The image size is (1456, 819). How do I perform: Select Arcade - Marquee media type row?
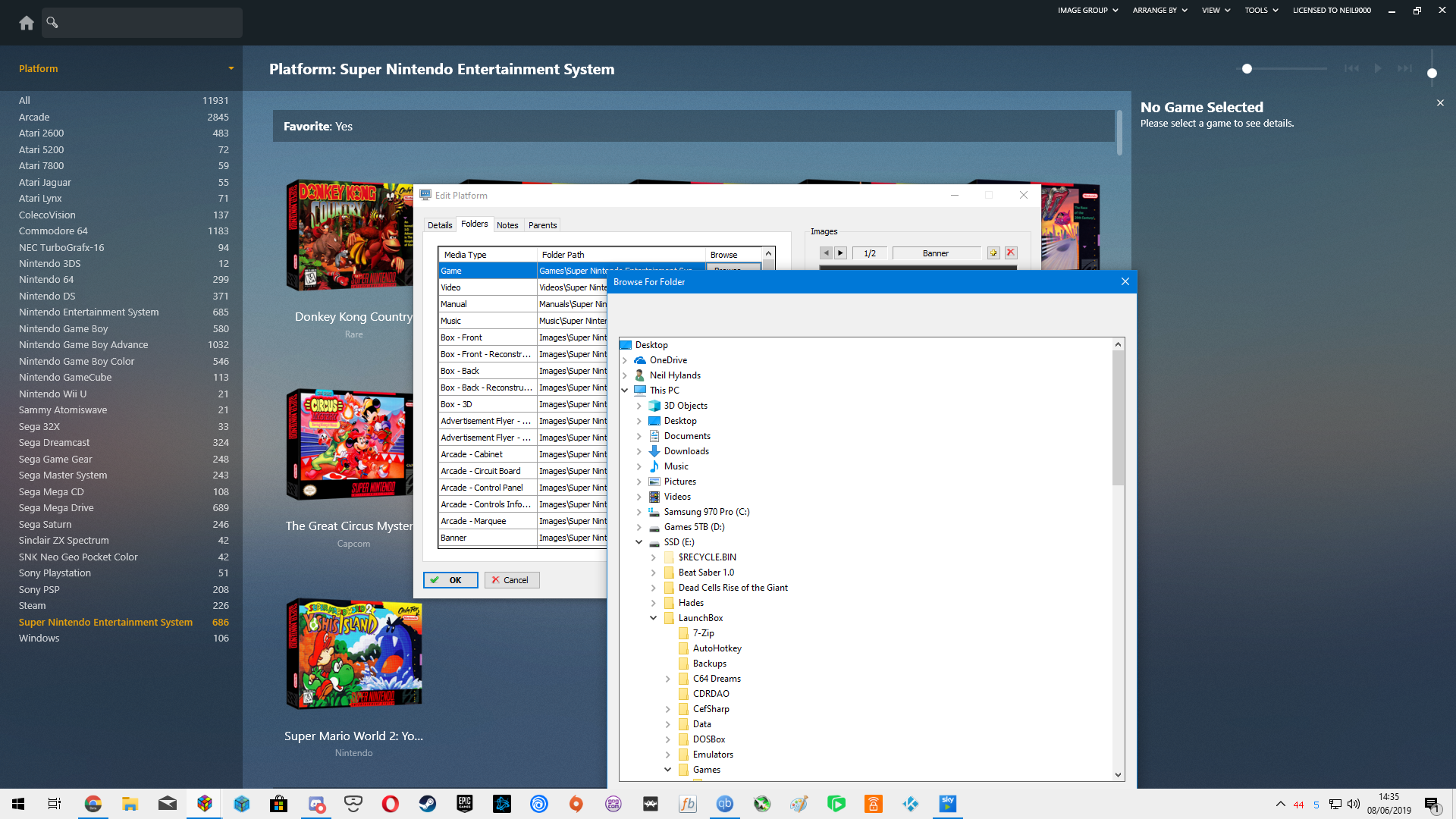click(x=488, y=521)
